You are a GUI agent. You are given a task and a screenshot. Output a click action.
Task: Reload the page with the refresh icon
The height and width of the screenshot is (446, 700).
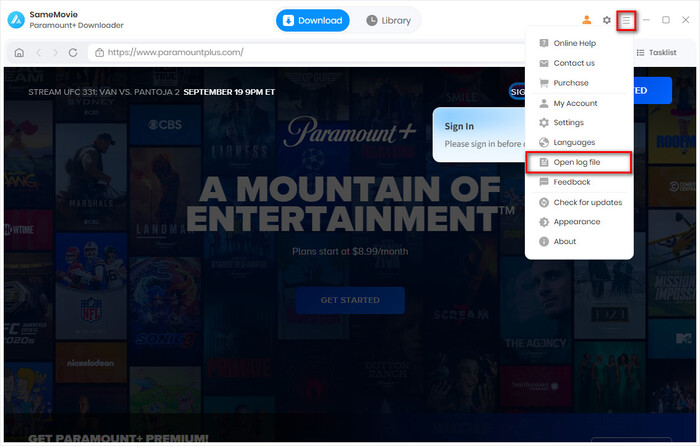[73, 53]
